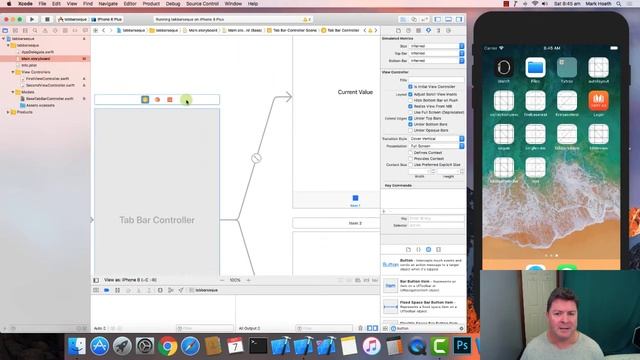
Task: Pause execution in the debug bar
Action: tap(118, 290)
